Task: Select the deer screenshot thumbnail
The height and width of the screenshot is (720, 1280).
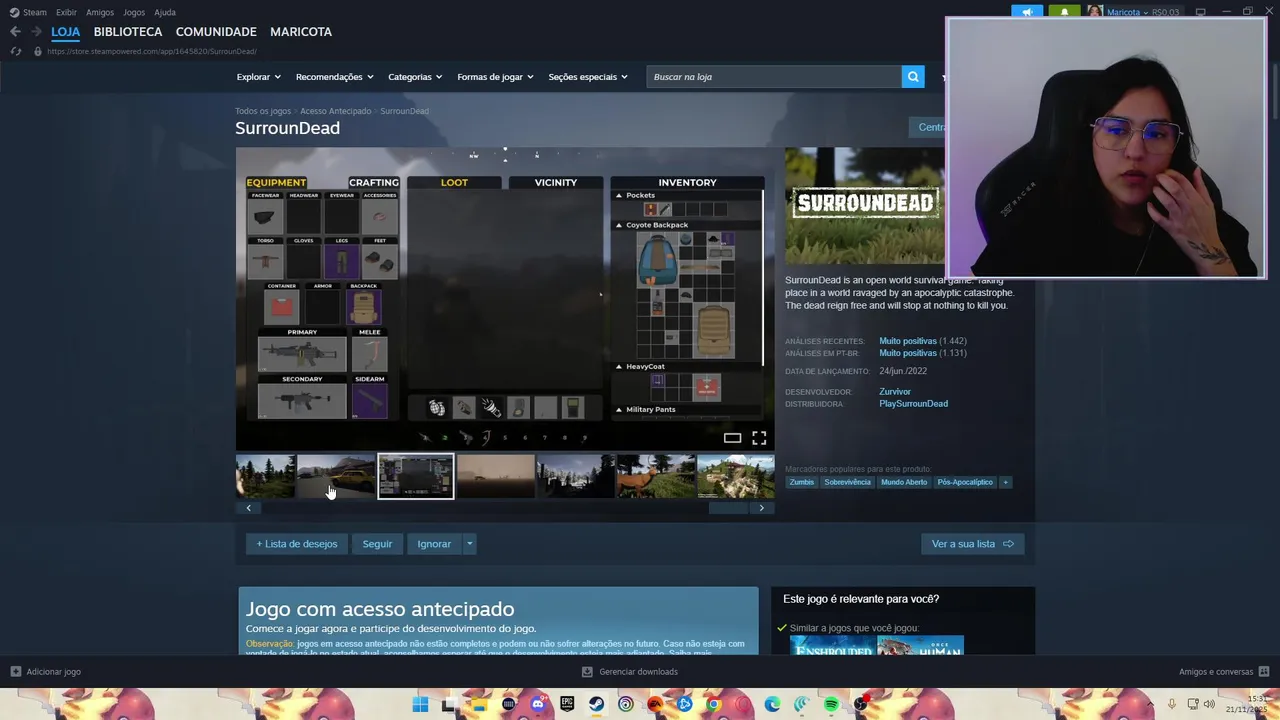Action: pyautogui.click(x=656, y=476)
